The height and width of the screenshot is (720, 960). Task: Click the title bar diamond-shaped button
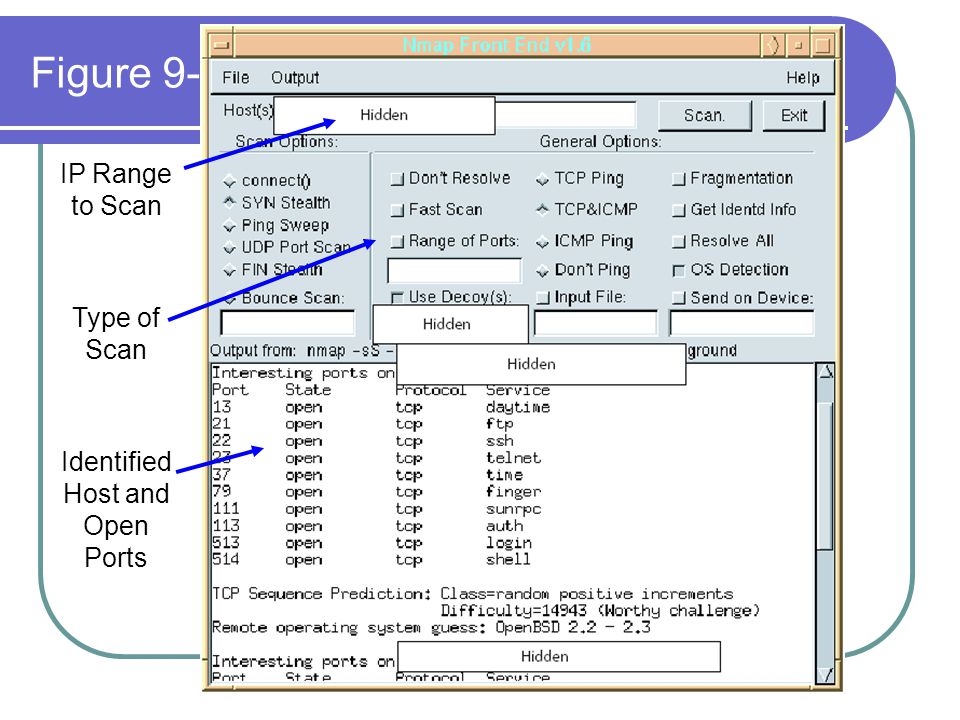click(x=774, y=45)
